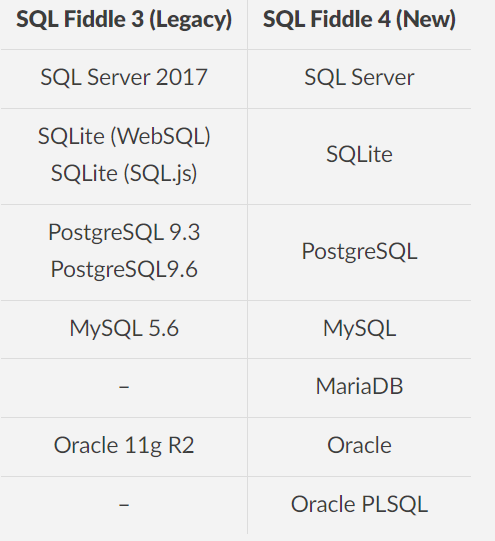495x541 pixels.
Task: Click the SQL Fiddle 3 (Legacy) header
Action: pyautogui.click(x=124, y=19)
